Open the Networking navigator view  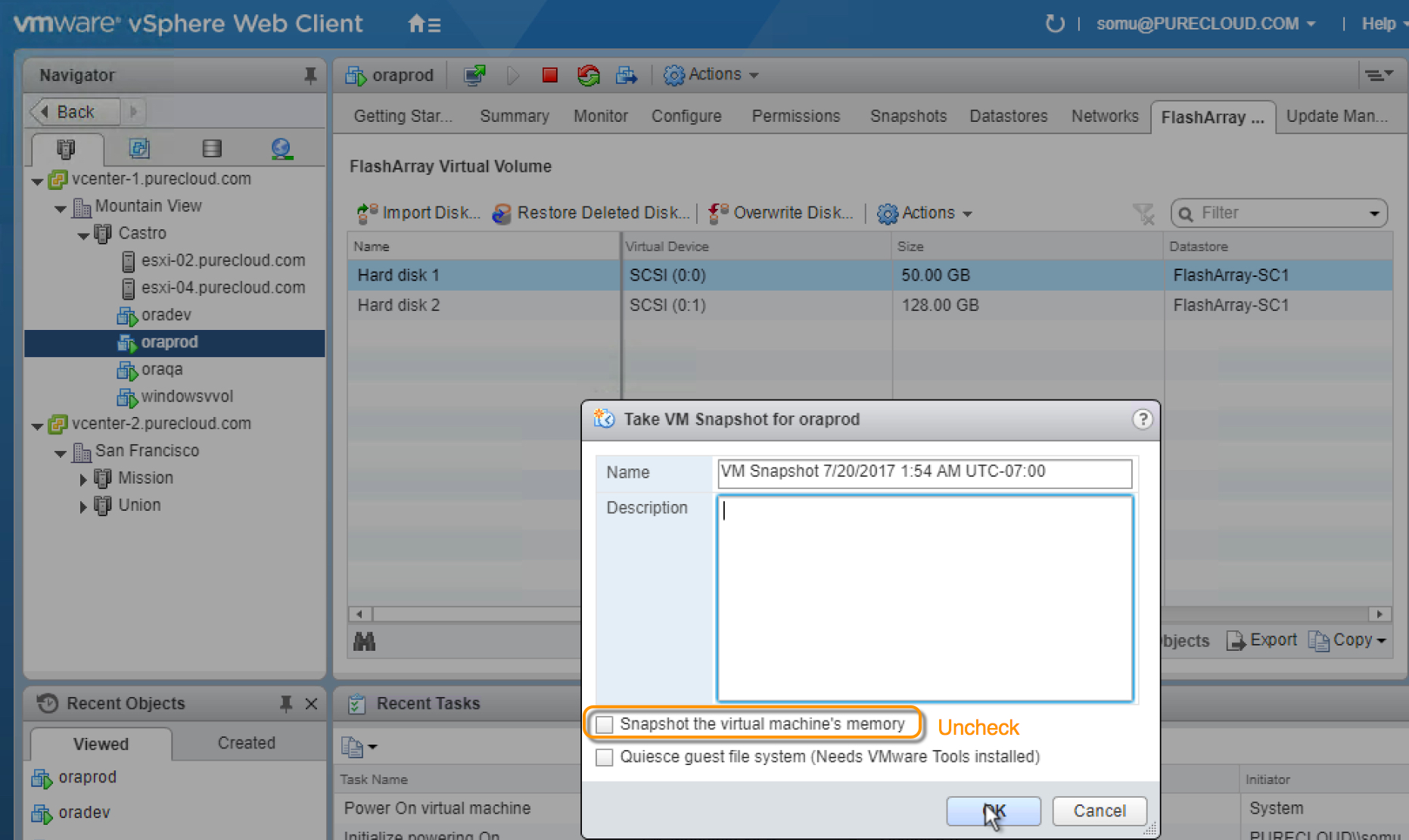[281, 148]
